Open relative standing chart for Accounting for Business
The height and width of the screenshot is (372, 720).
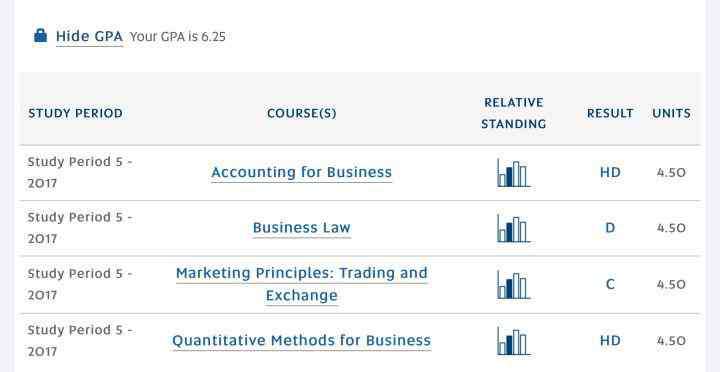click(513, 173)
